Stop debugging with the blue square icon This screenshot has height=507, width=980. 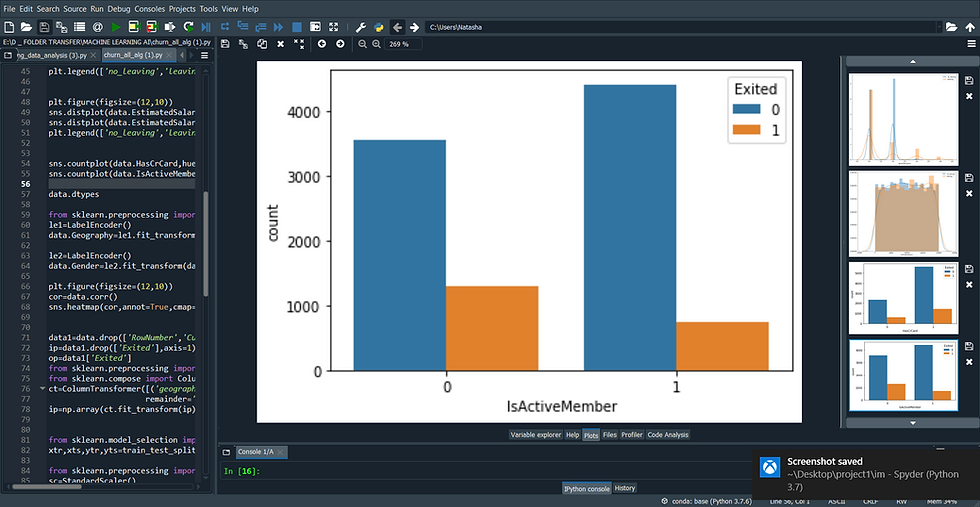[297, 27]
